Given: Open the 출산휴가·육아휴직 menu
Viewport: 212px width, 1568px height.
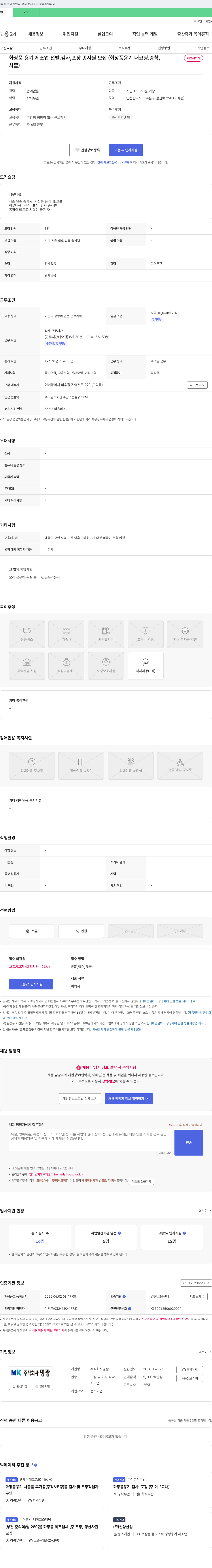Looking at the screenshot, I should click(x=193, y=34).
